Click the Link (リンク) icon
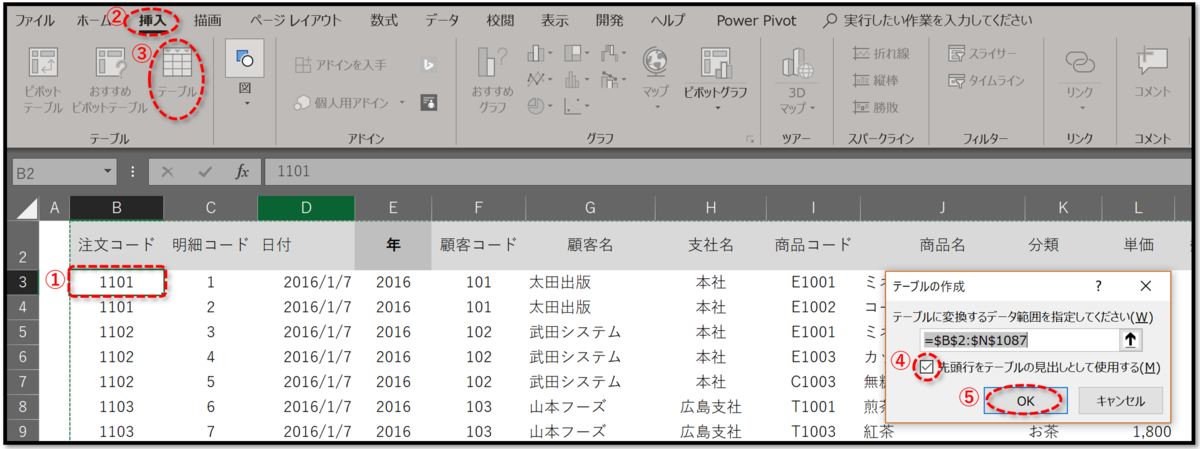1200x449 pixels. pos(1080,62)
